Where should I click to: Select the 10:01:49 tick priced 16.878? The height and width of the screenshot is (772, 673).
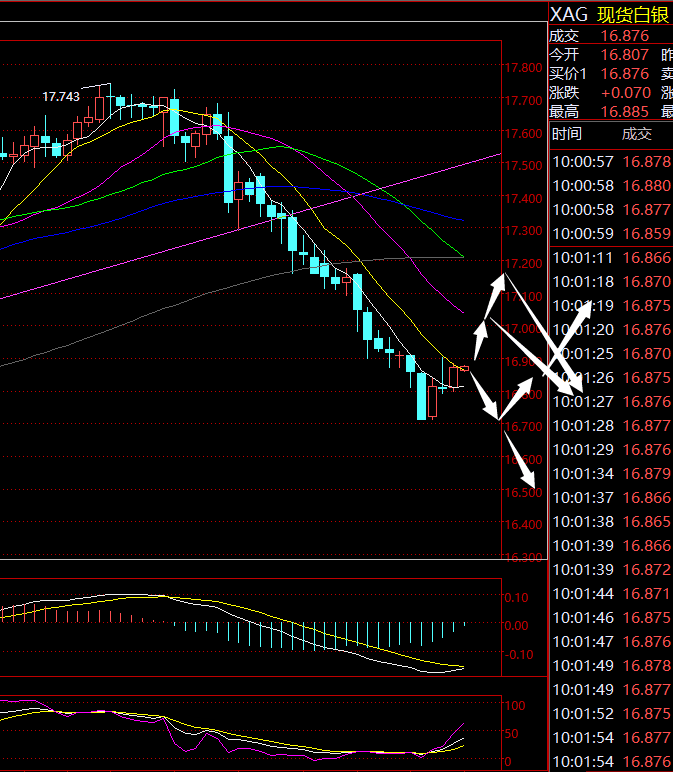coord(611,666)
